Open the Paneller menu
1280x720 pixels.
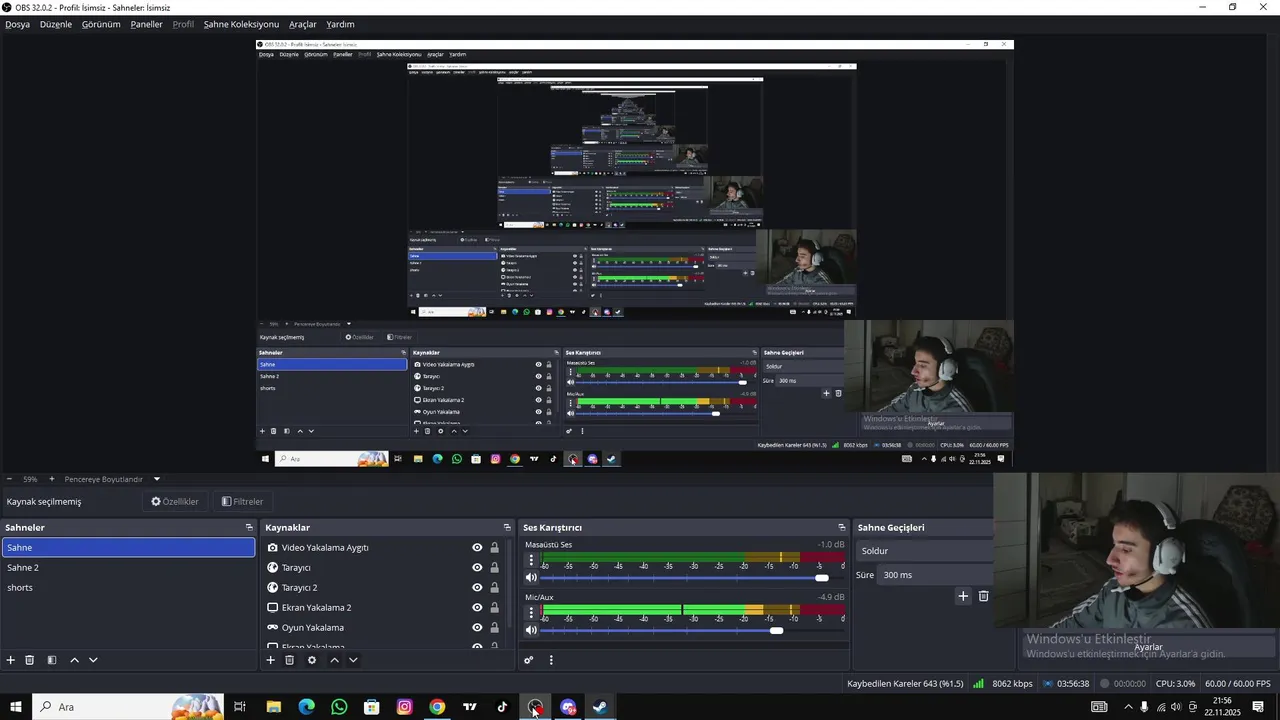[x=147, y=24]
